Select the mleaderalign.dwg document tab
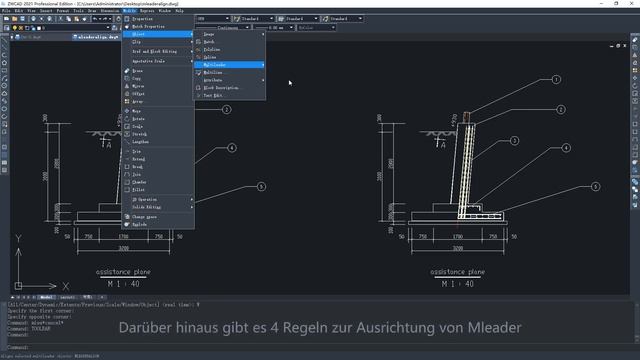640x360 pixels. tap(97, 37)
